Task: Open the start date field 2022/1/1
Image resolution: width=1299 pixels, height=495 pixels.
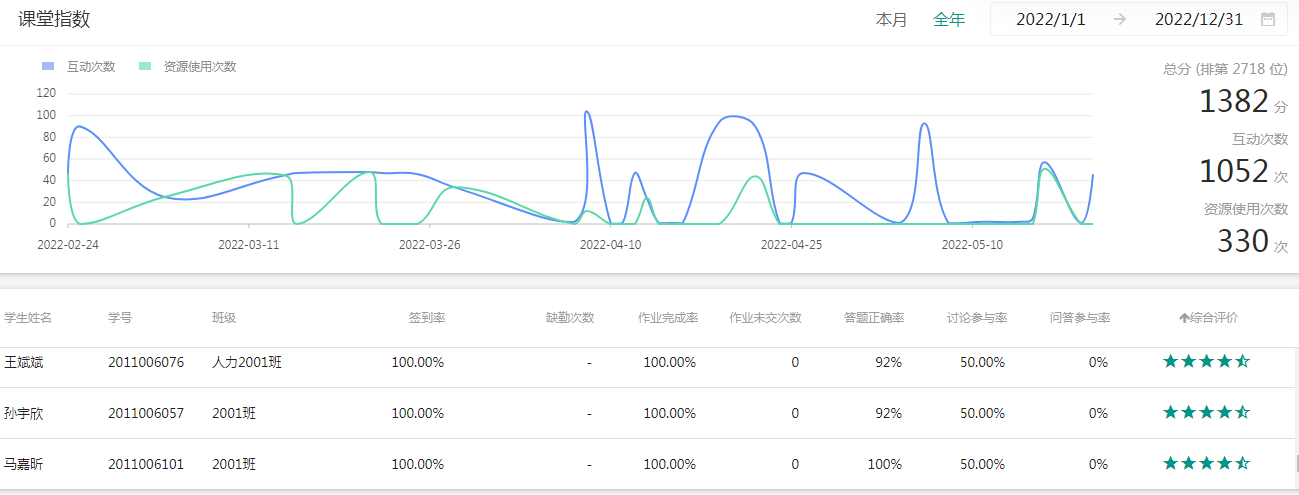Action: [x=1050, y=19]
